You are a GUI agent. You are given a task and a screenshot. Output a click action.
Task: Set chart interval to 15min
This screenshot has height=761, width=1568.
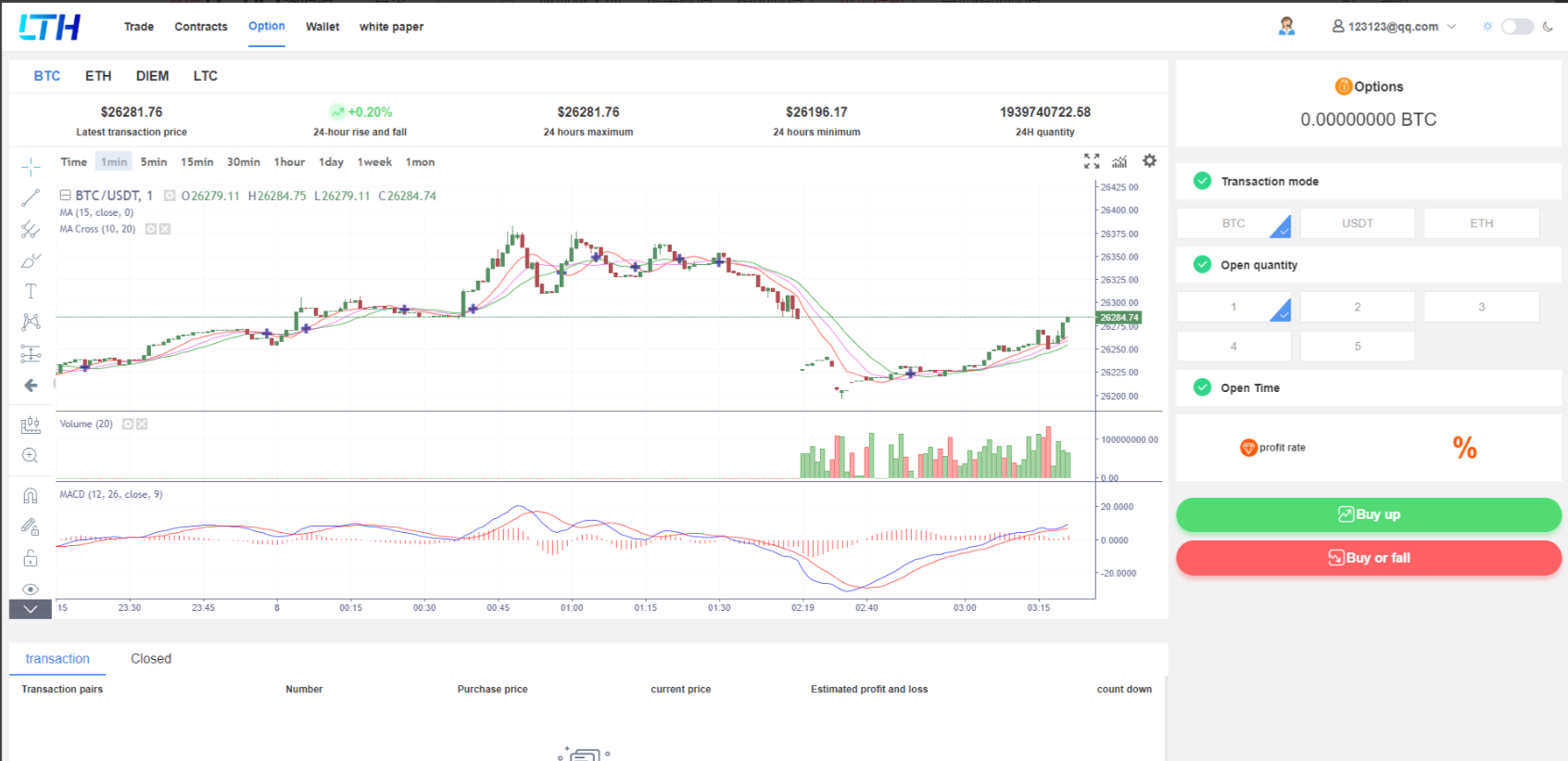pos(196,162)
